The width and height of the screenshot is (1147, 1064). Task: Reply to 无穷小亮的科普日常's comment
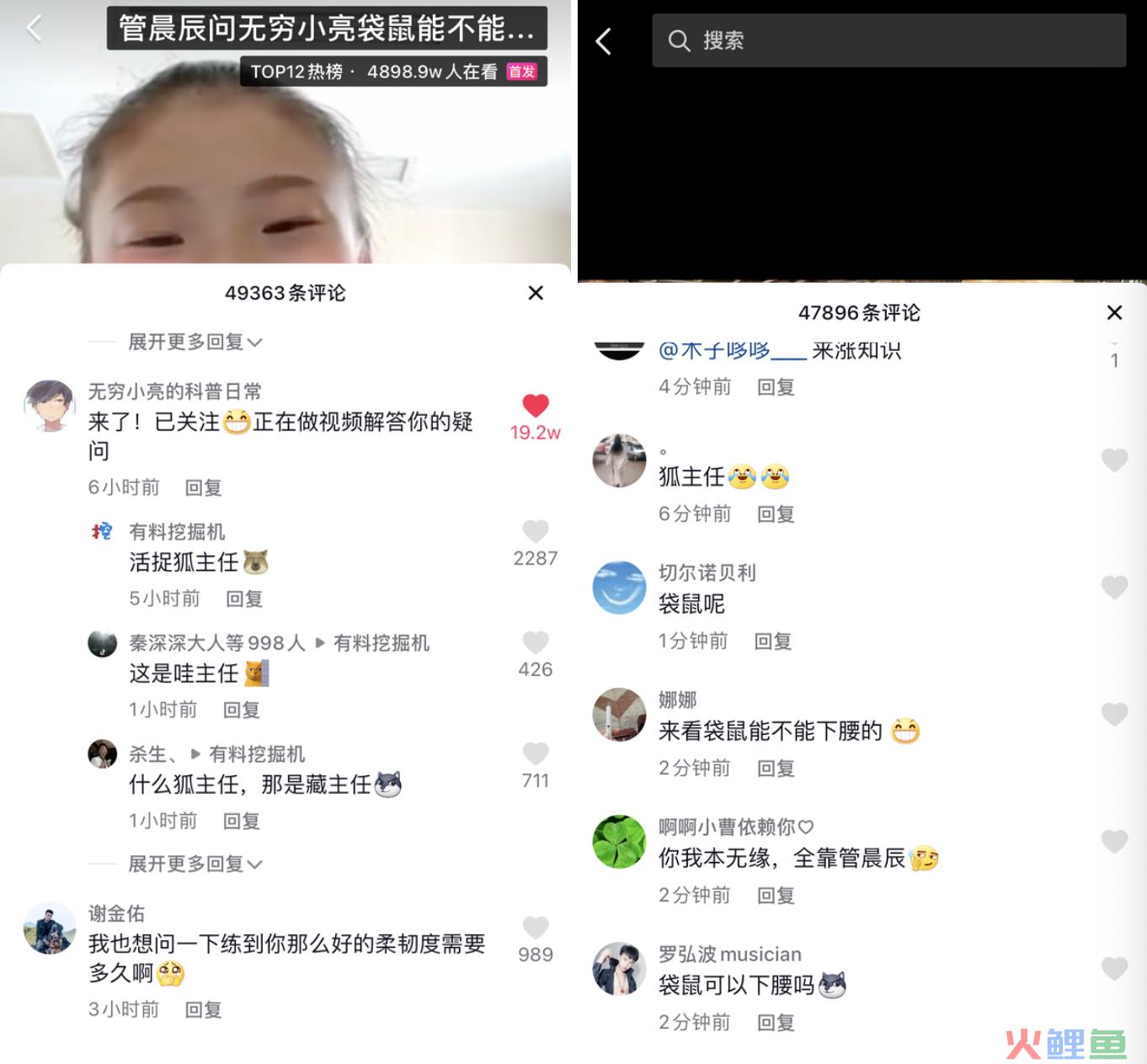tap(203, 487)
